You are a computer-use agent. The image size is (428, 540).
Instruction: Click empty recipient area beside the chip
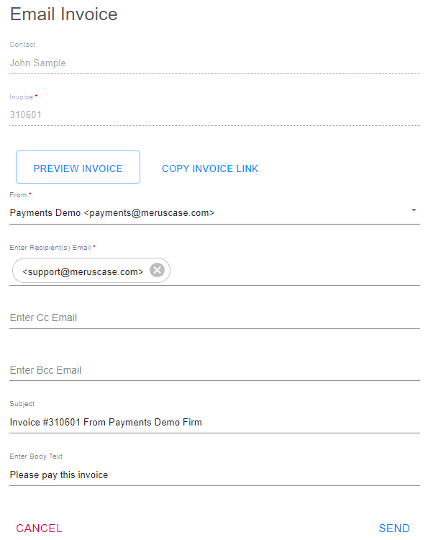pyautogui.click(x=295, y=271)
